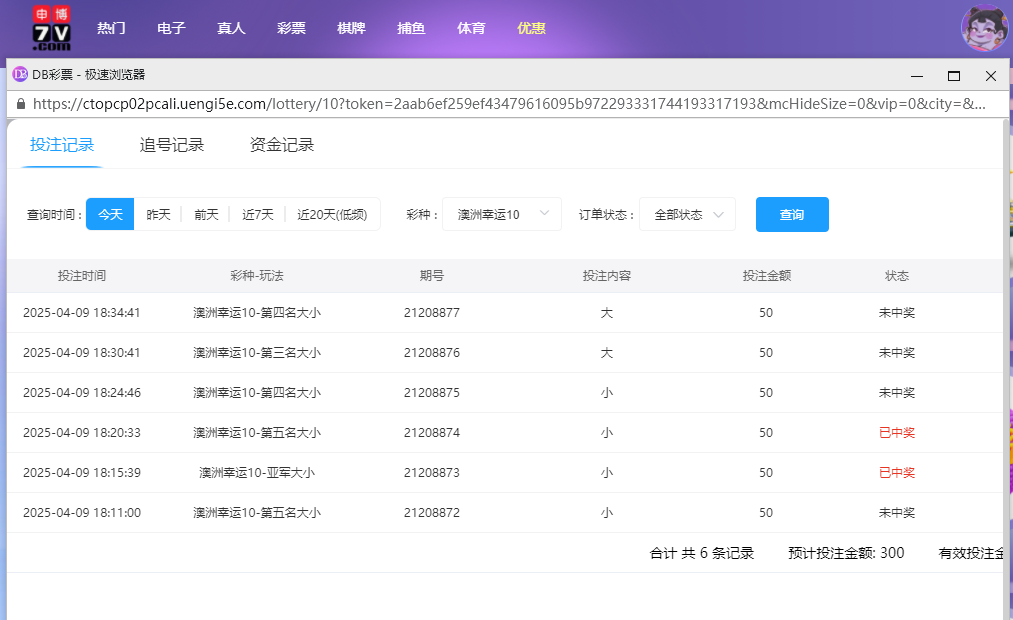Open the 彩种 lottery type dropdown

[501, 214]
